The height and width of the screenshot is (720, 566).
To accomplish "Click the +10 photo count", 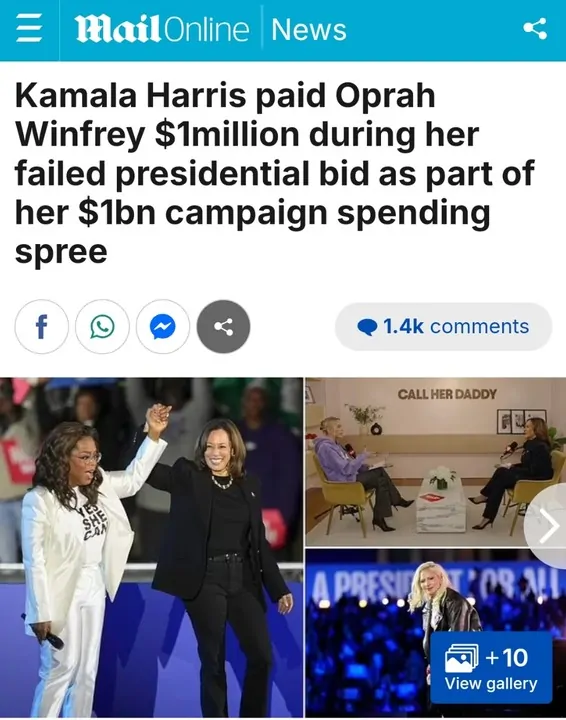I will (506, 658).
